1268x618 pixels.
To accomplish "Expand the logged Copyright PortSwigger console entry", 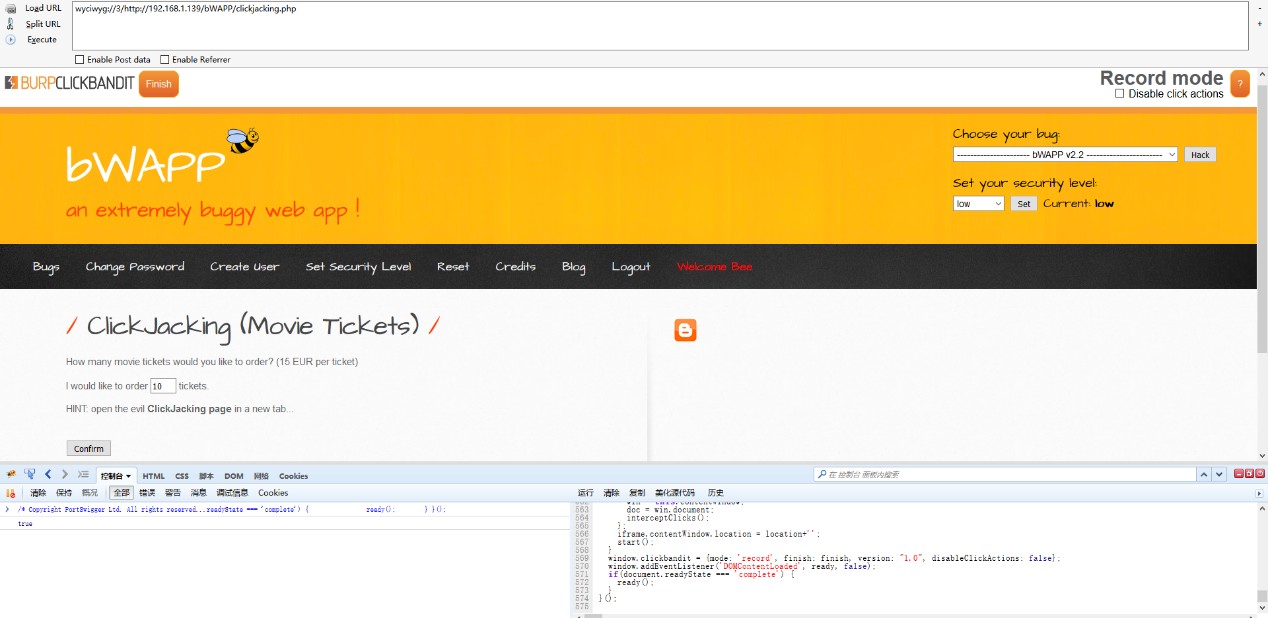I will tap(8, 509).
